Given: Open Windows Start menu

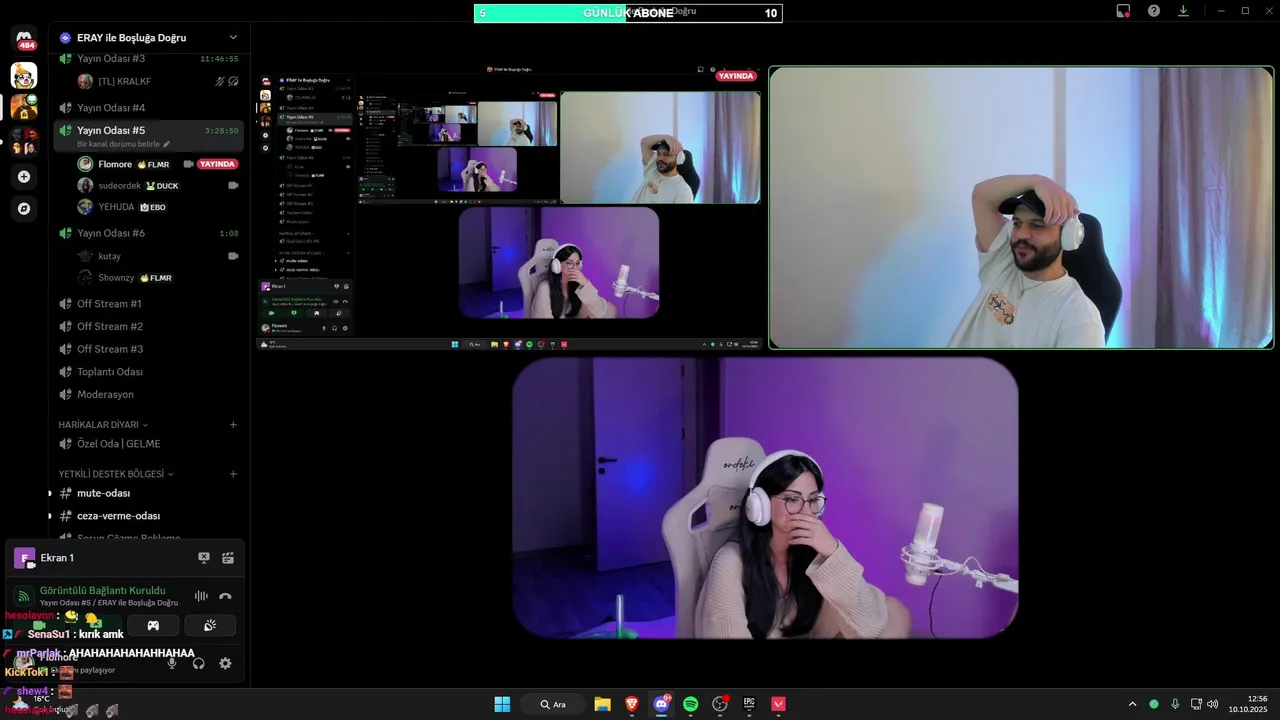Looking at the screenshot, I should (x=502, y=704).
